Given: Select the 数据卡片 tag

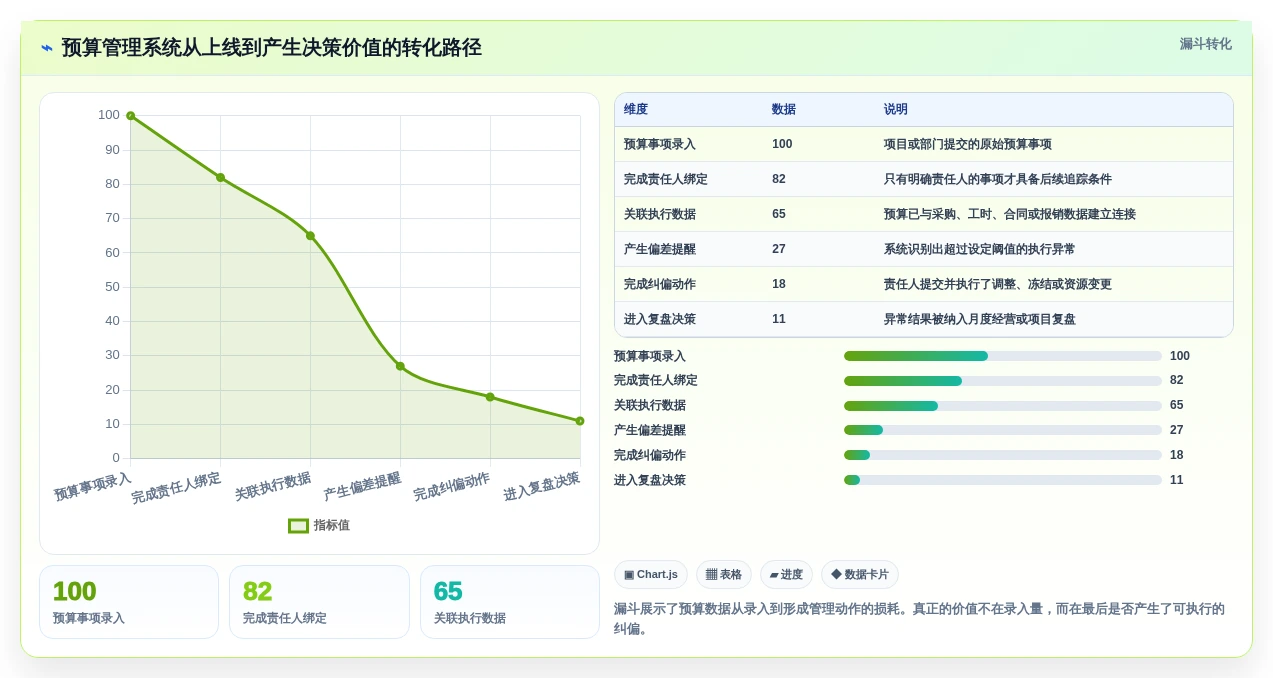Looking at the screenshot, I should pos(860,574).
